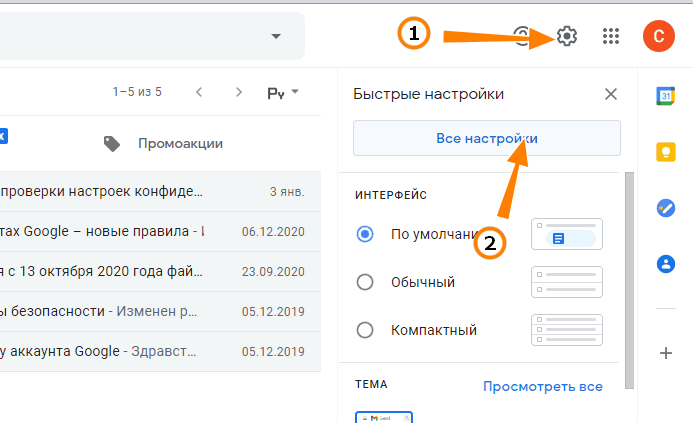Image resolution: width=693 pixels, height=423 pixels.
Task: Select the По умолчанию interface density
Action: [365, 234]
